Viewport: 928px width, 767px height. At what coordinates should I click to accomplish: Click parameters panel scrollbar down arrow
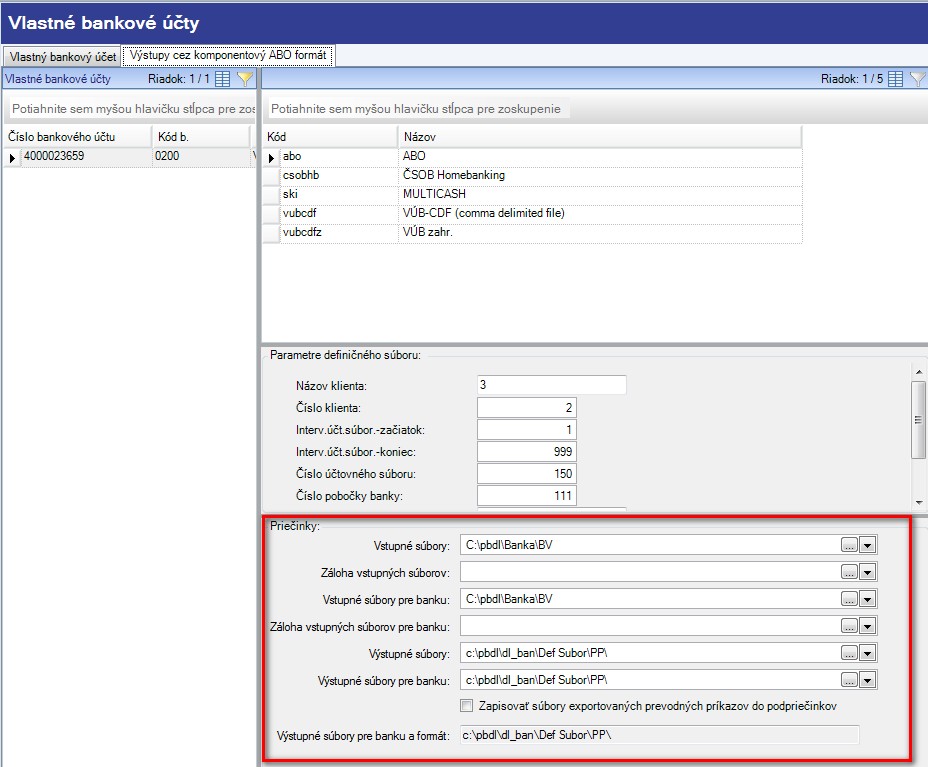pos(919,502)
